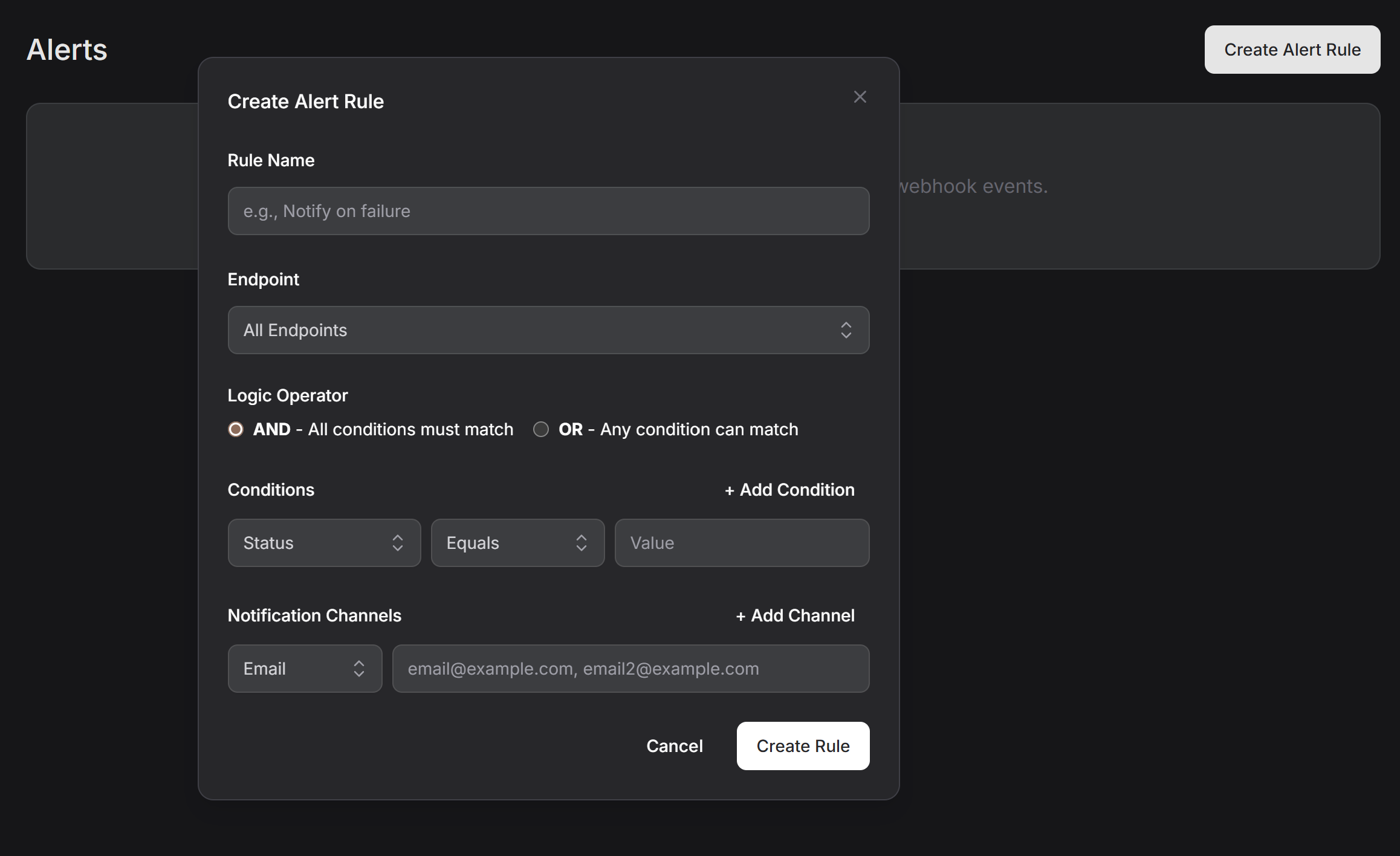Select the OR logic operator

pos(540,429)
